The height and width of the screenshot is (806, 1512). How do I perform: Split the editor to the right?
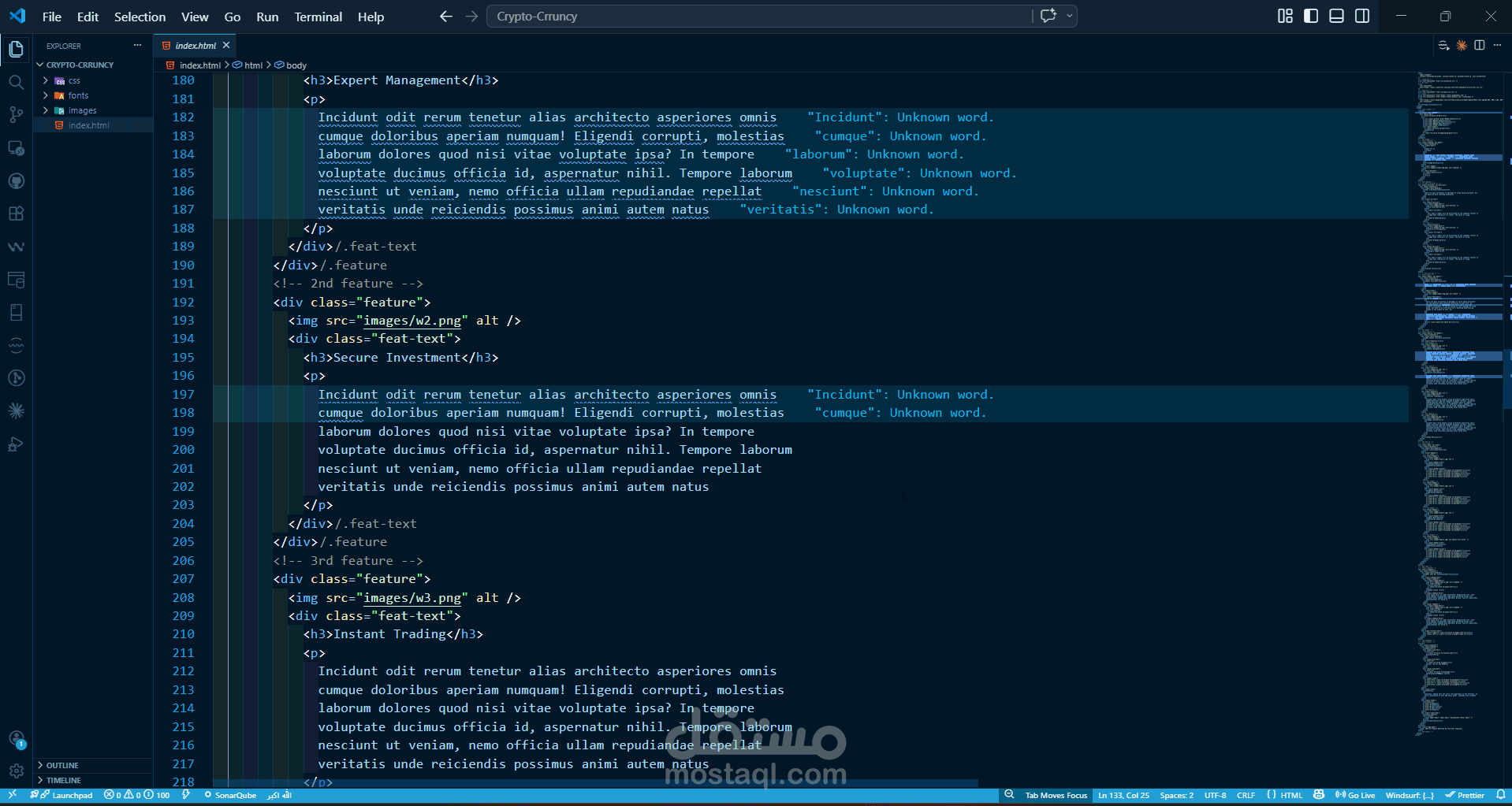click(x=1480, y=46)
